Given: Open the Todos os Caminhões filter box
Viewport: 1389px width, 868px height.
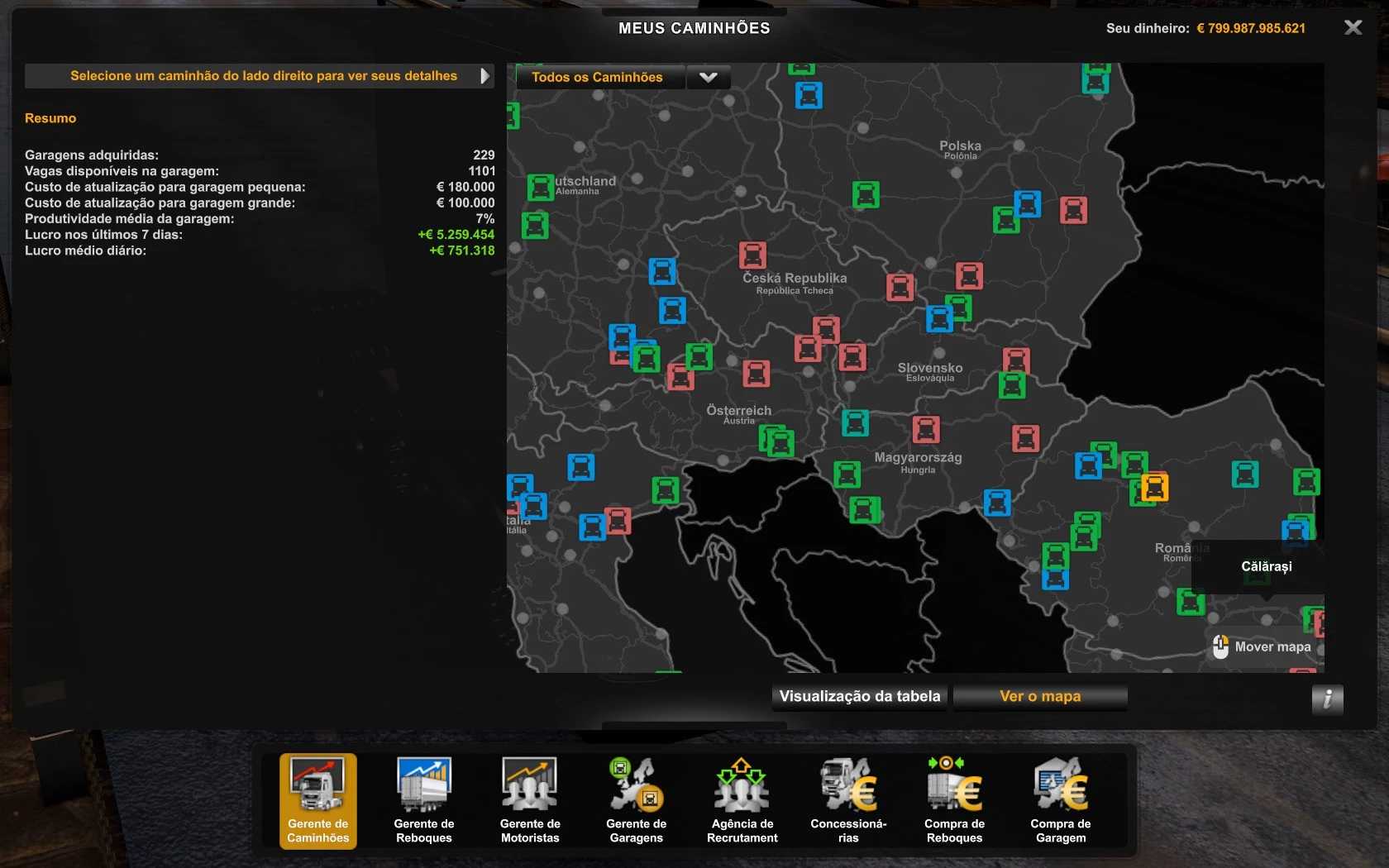Looking at the screenshot, I should click(599, 77).
